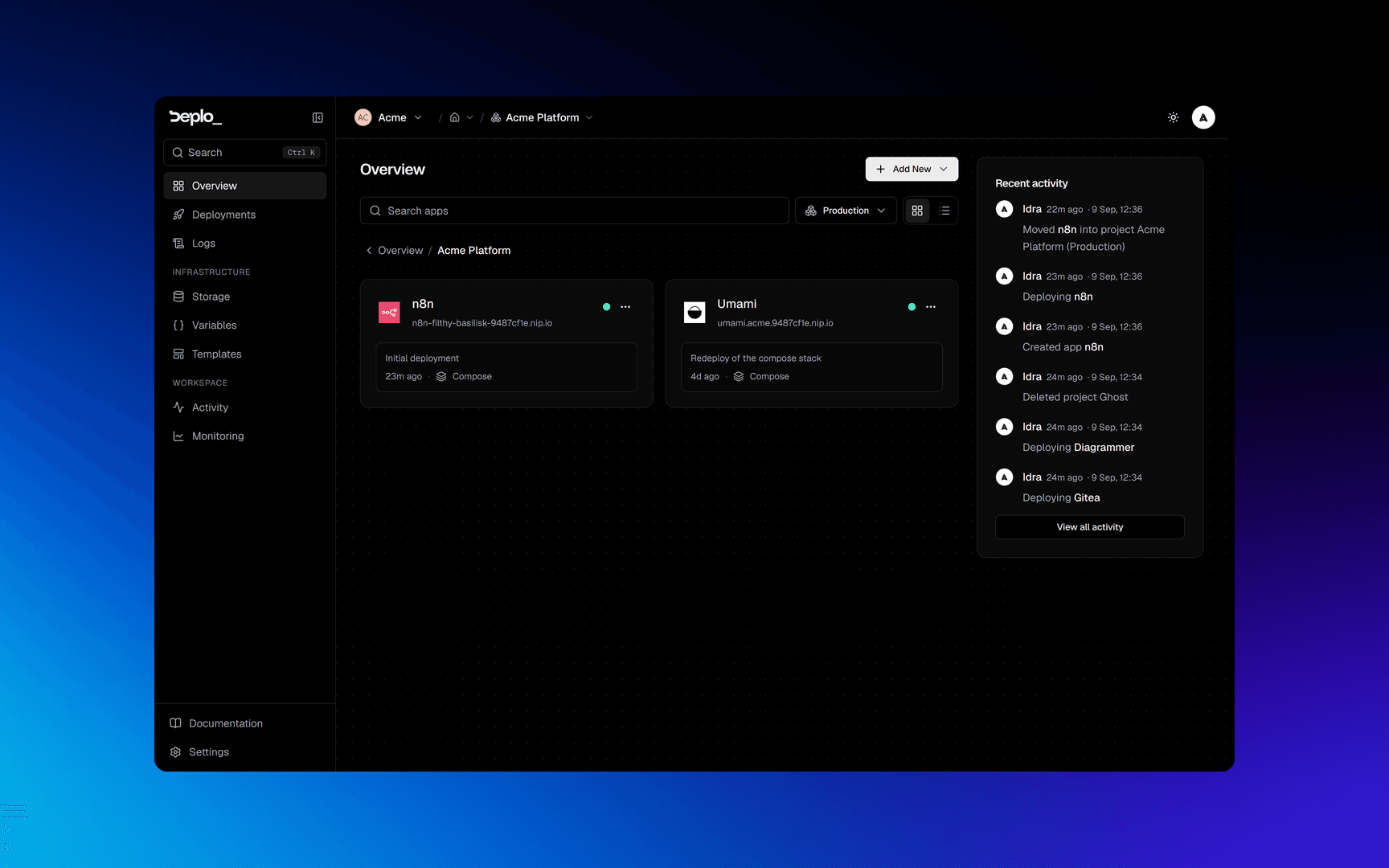Open Storage under Infrastructure

point(245,297)
